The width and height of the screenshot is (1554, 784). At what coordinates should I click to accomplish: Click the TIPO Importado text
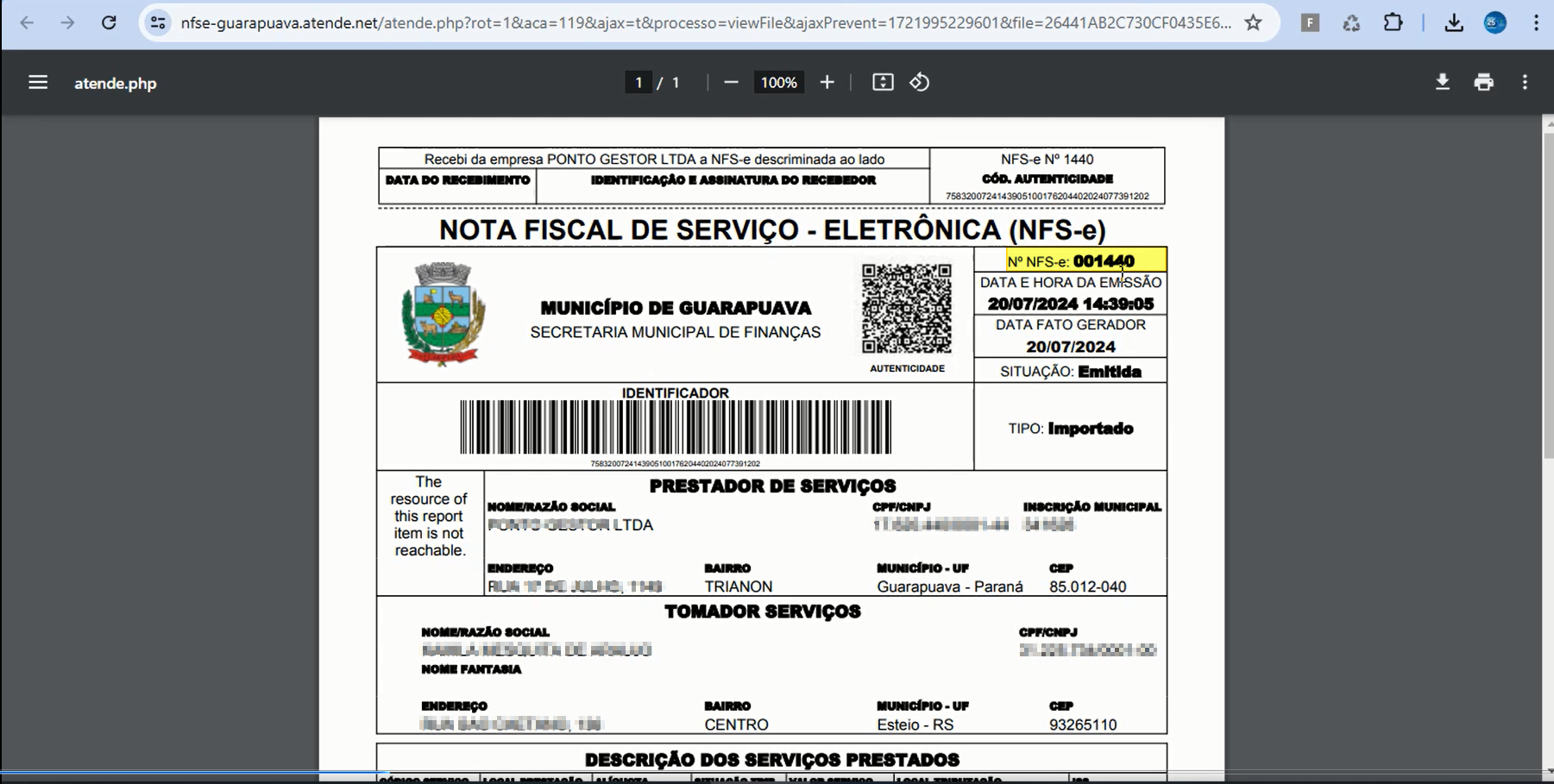coord(1071,429)
